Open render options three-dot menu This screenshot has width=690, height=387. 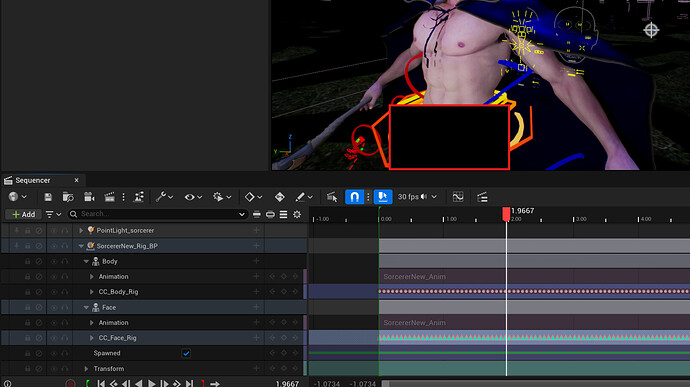tap(124, 197)
